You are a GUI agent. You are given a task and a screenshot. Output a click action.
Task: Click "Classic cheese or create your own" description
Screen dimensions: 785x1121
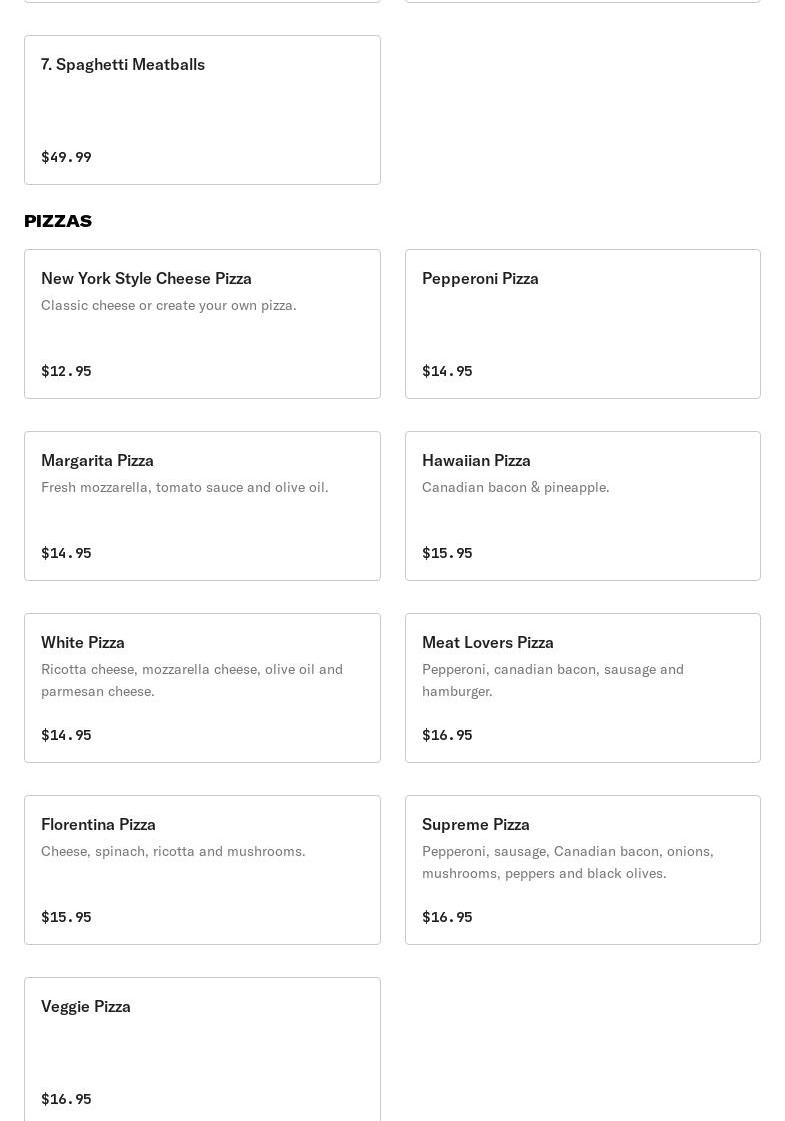tap(168, 305)
